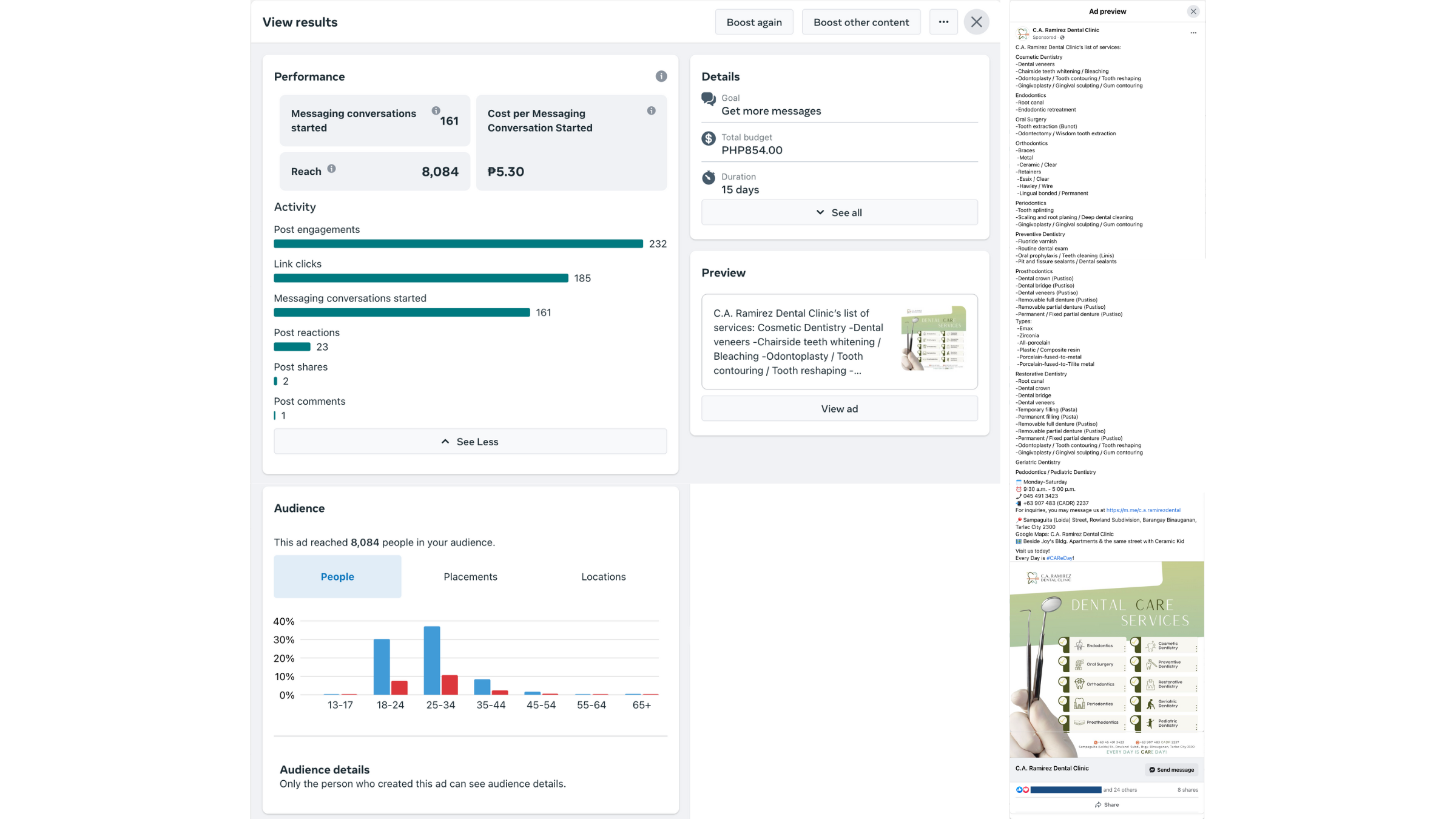Open the m.me/c.a.ramirezdental link

[1143, 510]
